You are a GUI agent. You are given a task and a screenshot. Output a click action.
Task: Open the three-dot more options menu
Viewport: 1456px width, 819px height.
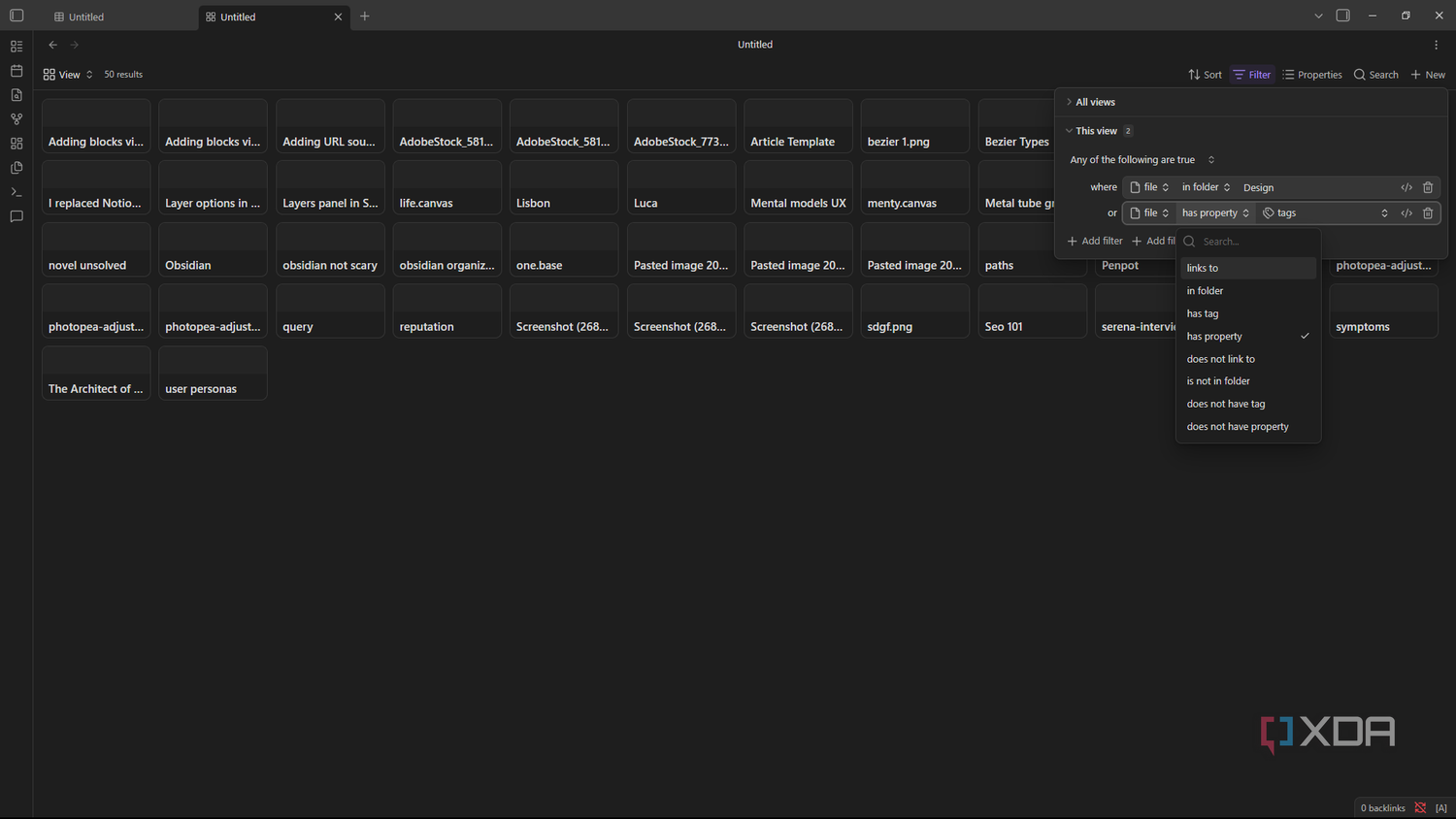point(1437,45)
